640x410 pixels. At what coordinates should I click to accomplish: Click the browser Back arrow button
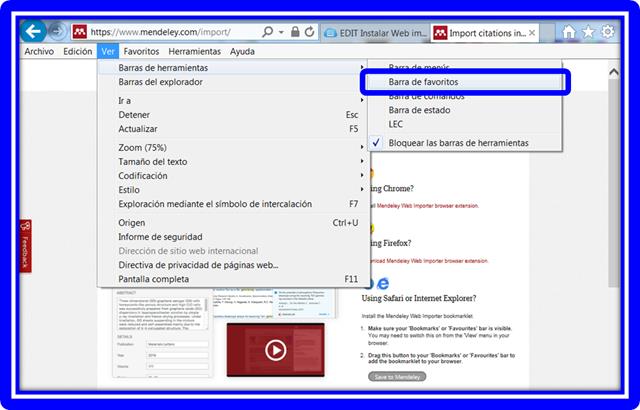tap(33, 31)
